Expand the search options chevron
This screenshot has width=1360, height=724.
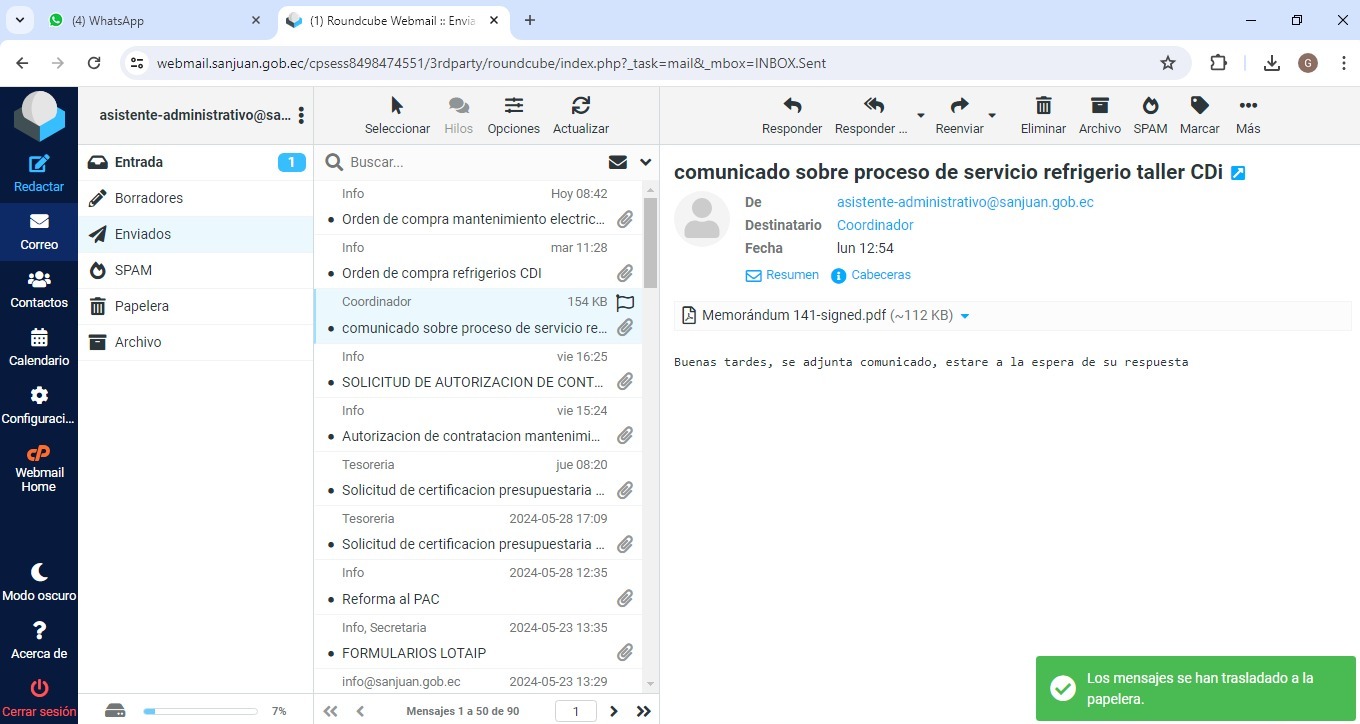646,162
